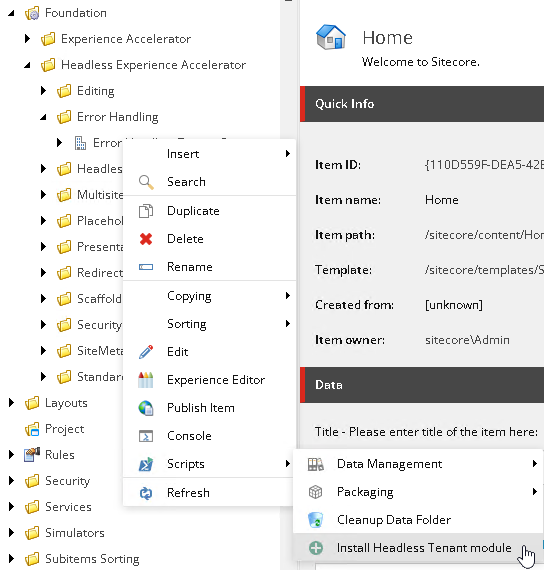
Task: Expand the Layouts tree node
Action: [11, 402]
